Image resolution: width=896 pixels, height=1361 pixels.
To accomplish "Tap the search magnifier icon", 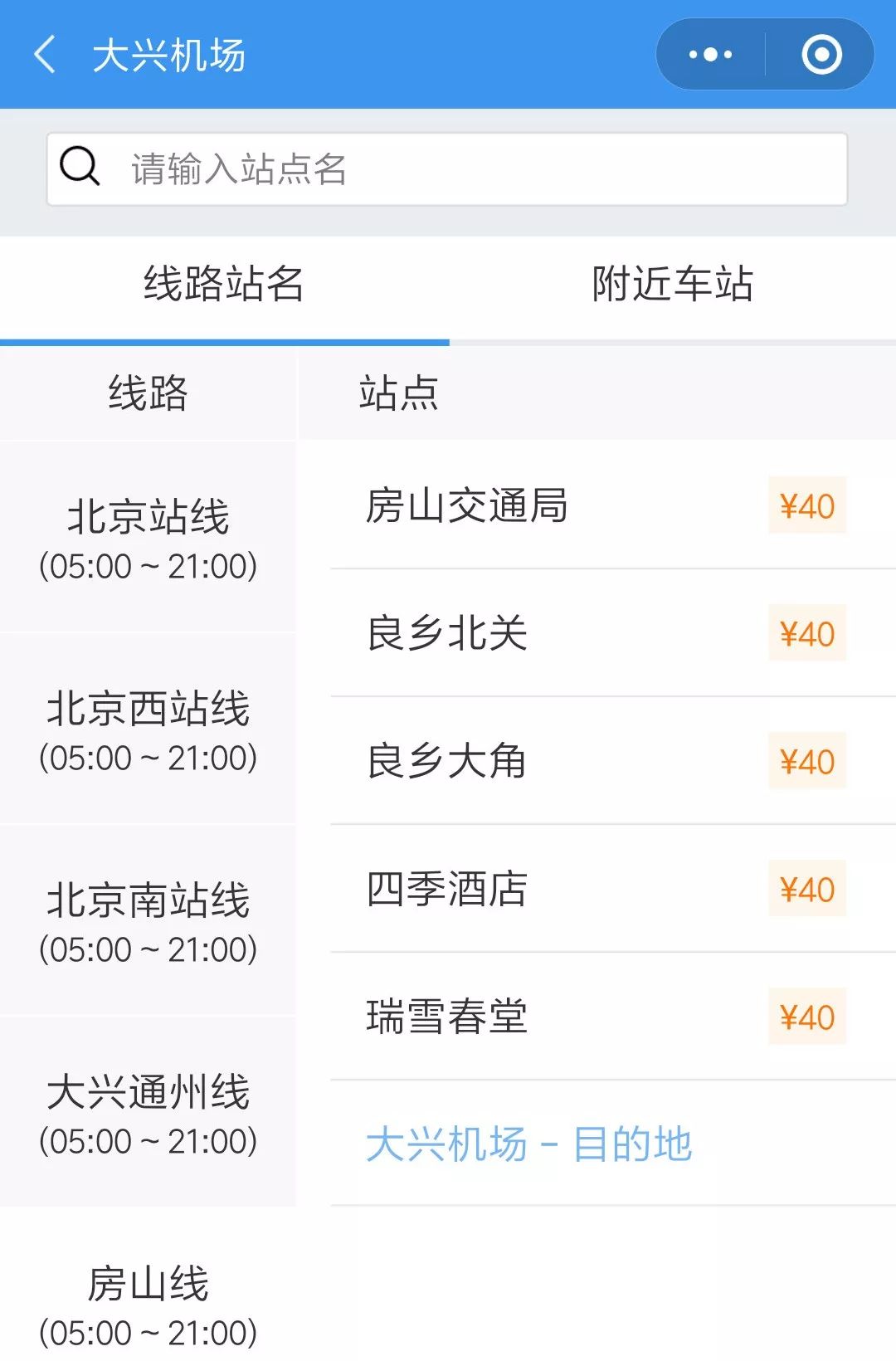I will click(80, 167).
